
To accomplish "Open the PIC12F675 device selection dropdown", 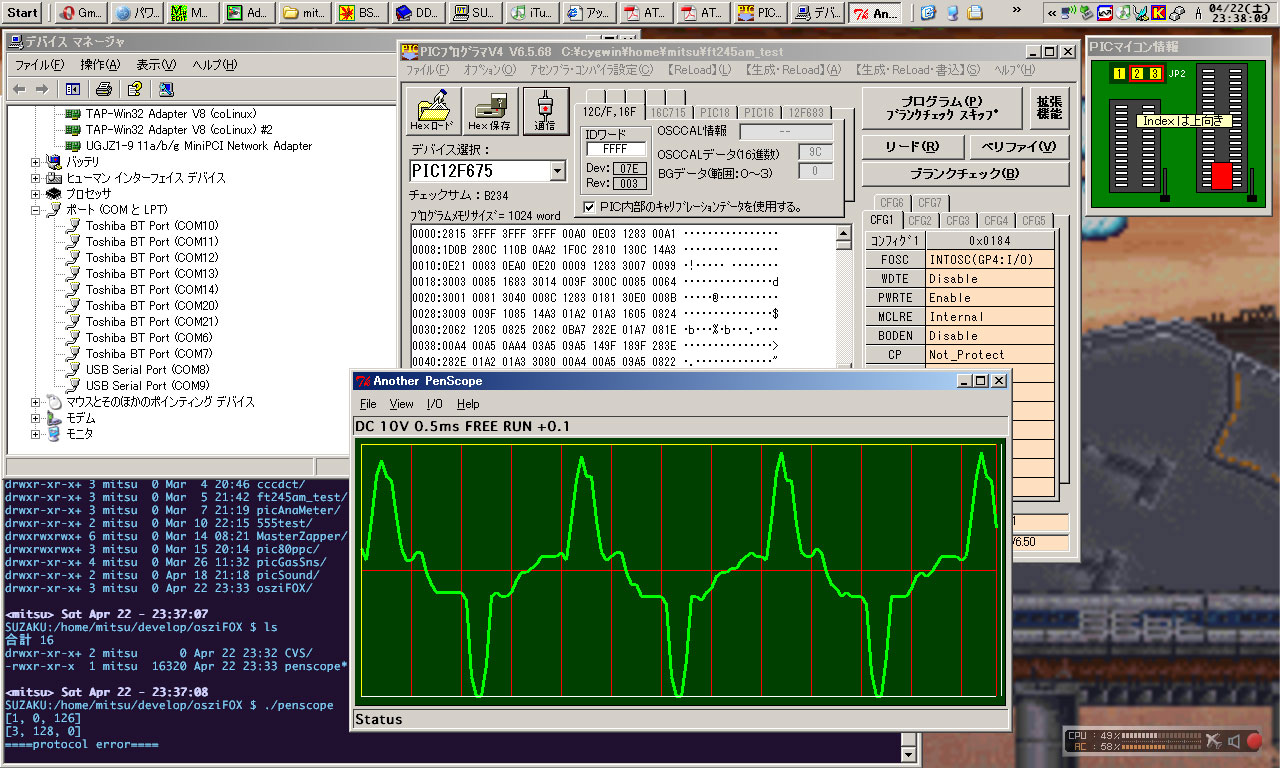I will 558,171.
